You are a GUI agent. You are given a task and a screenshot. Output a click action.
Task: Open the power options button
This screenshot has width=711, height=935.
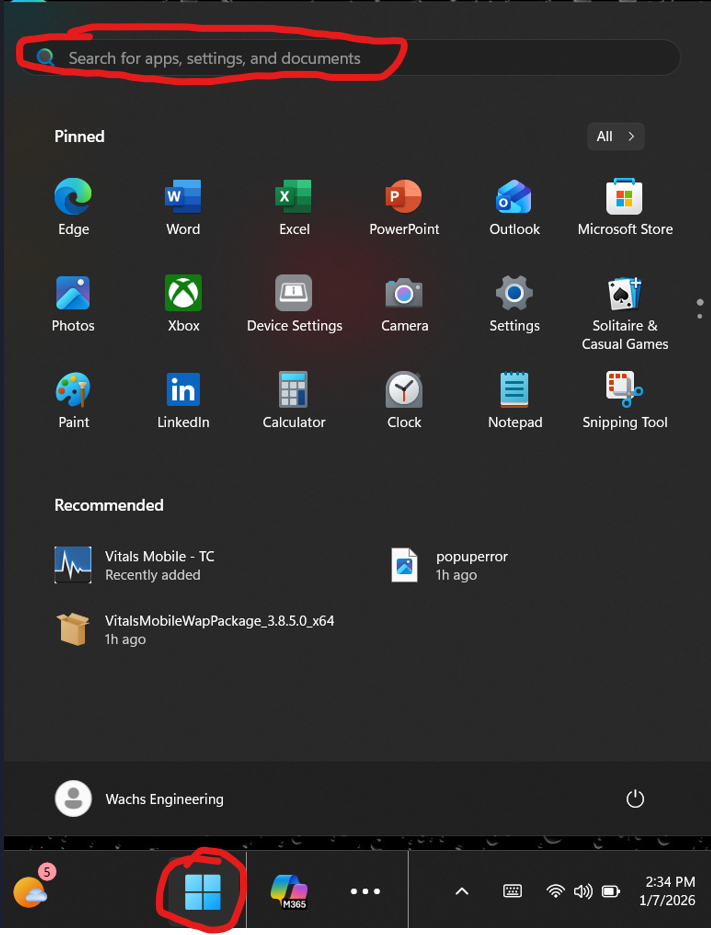pyautogui.click(x=635, y=798)
